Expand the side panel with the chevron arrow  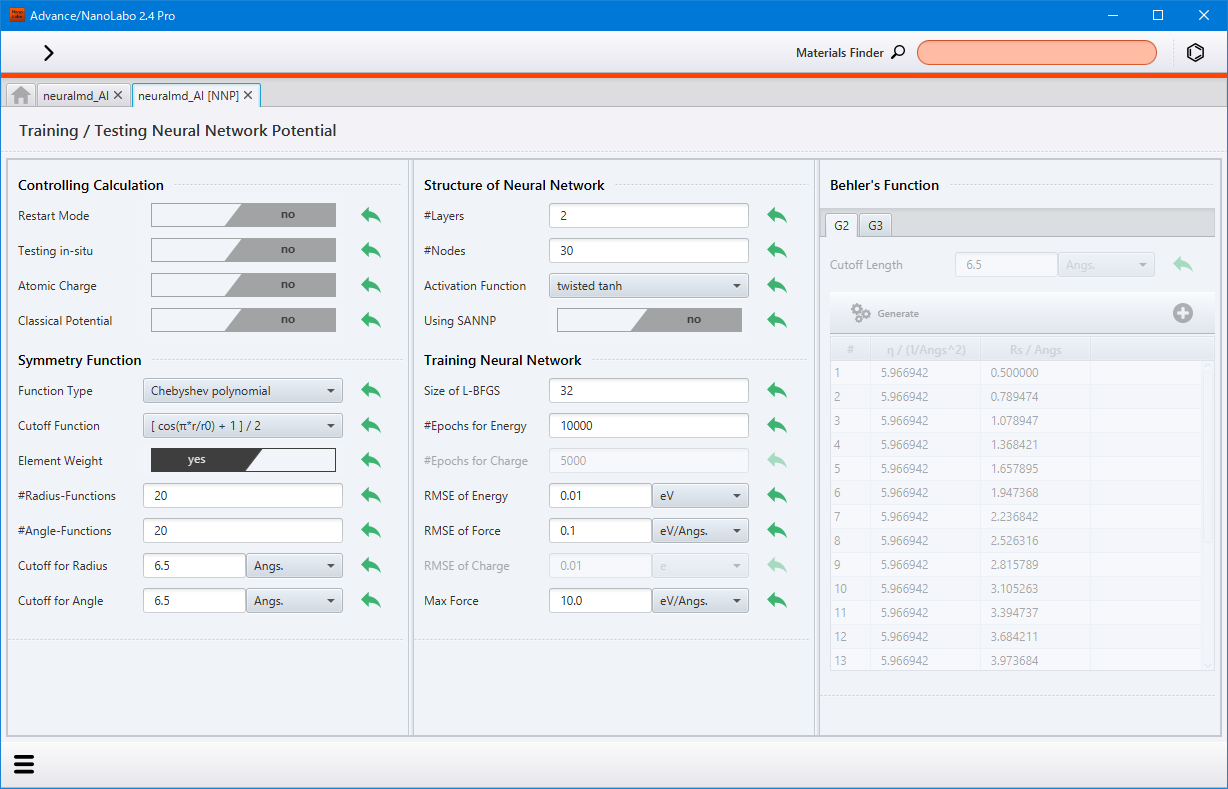pyautogui.click(x=48, y=53)
